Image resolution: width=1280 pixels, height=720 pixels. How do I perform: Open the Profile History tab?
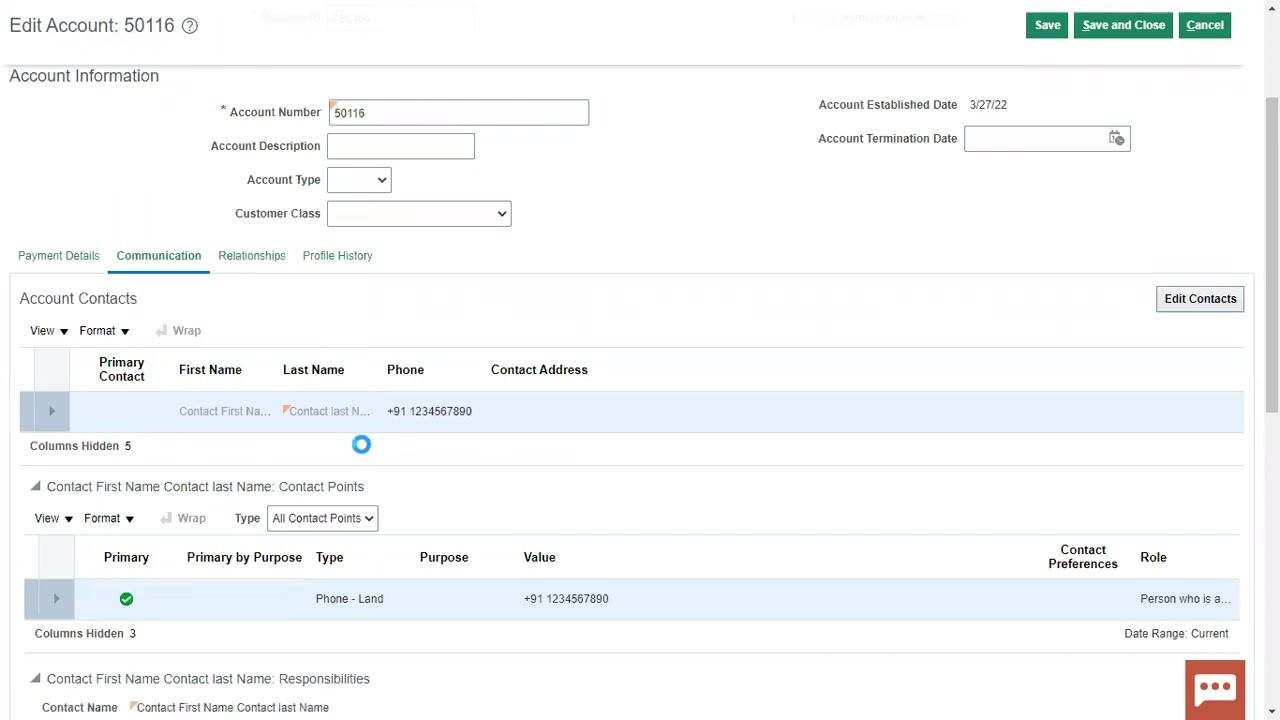338,256
